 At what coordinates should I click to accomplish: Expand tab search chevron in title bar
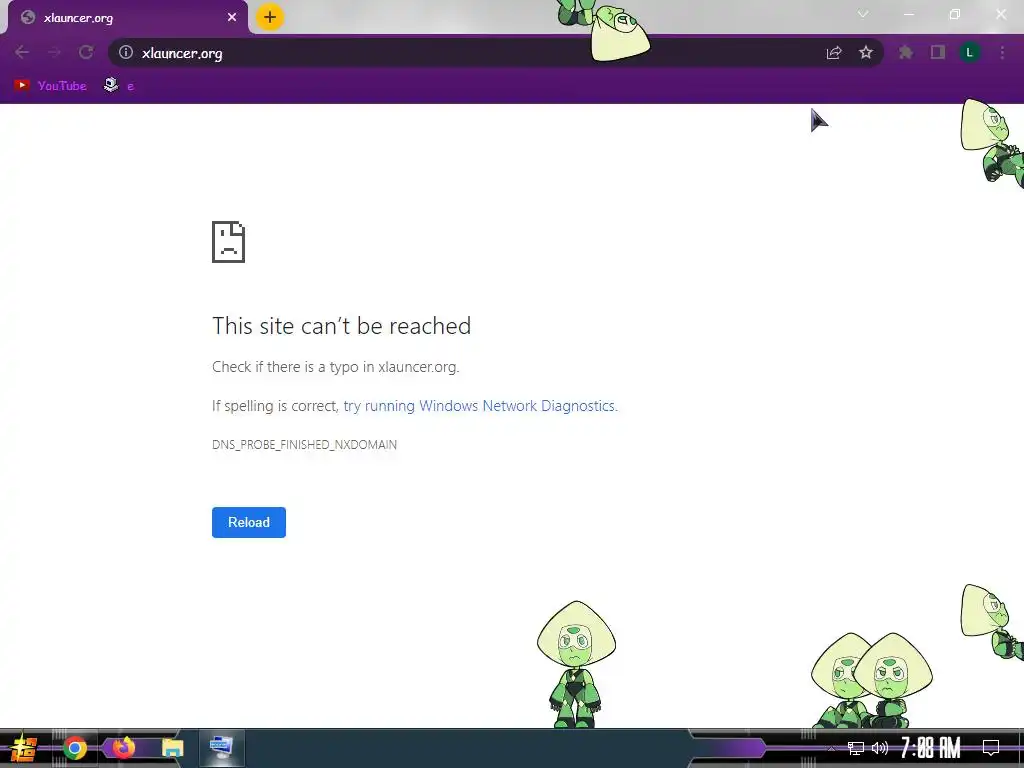[863, 14]
